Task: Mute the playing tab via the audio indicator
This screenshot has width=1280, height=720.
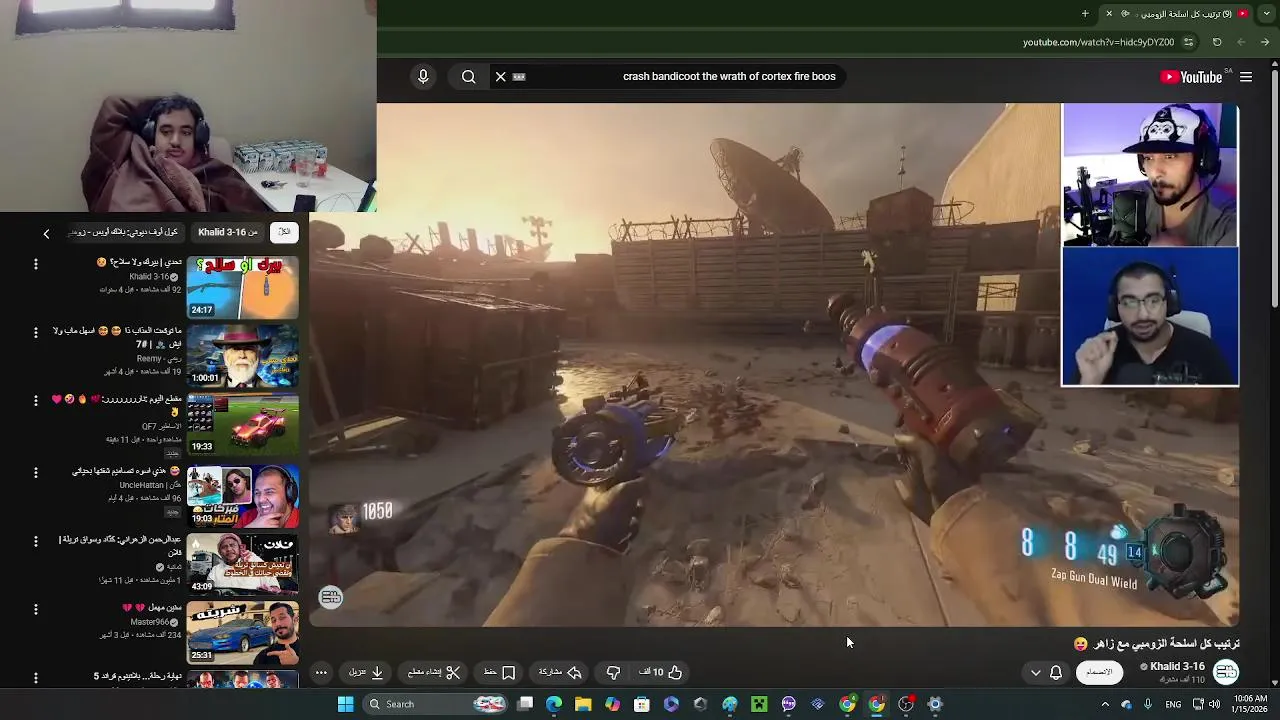Action: 1125,14
